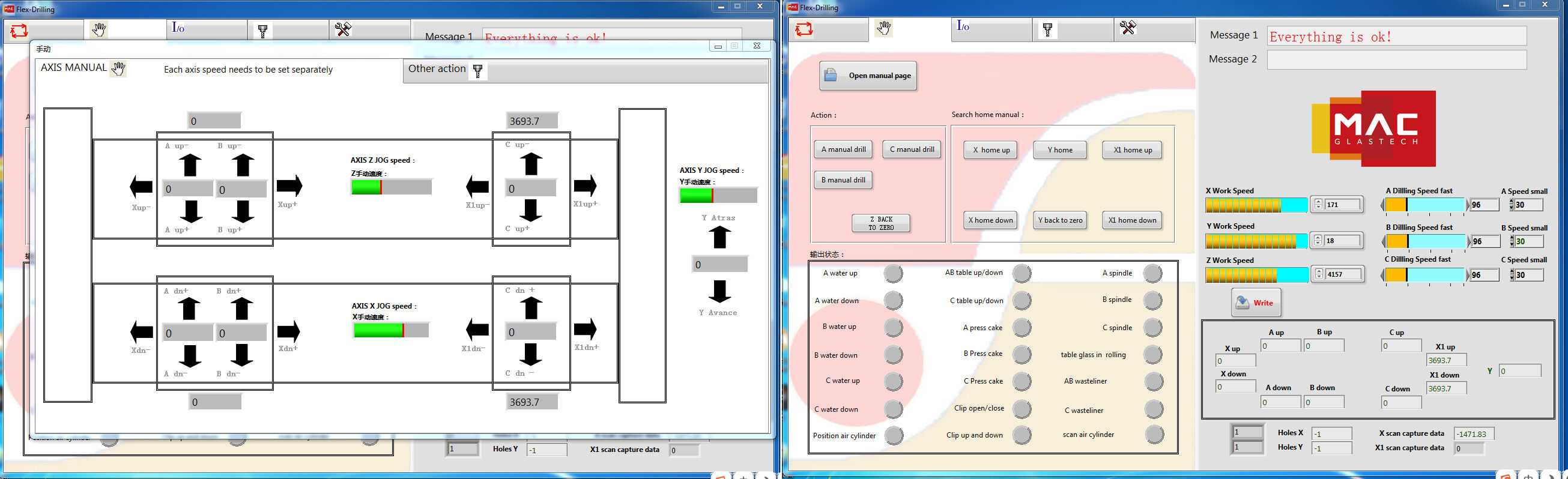Jog with the Xup- left arrow
This screenshot has width=1568, height=479.
tap(141, 187)
